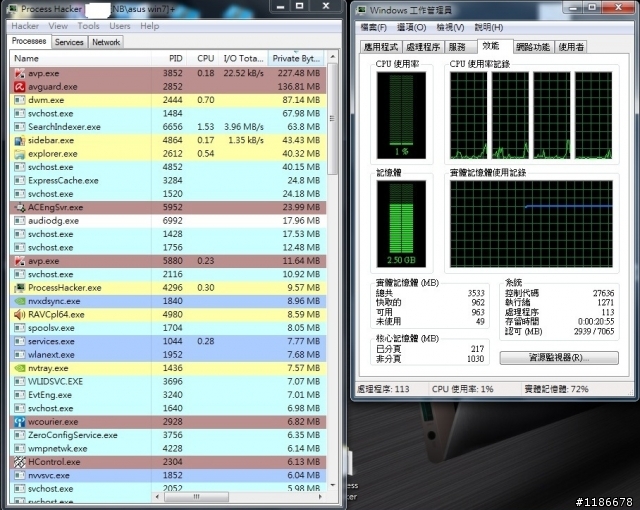Click the process list scroll-up arrow

(333, 56)
